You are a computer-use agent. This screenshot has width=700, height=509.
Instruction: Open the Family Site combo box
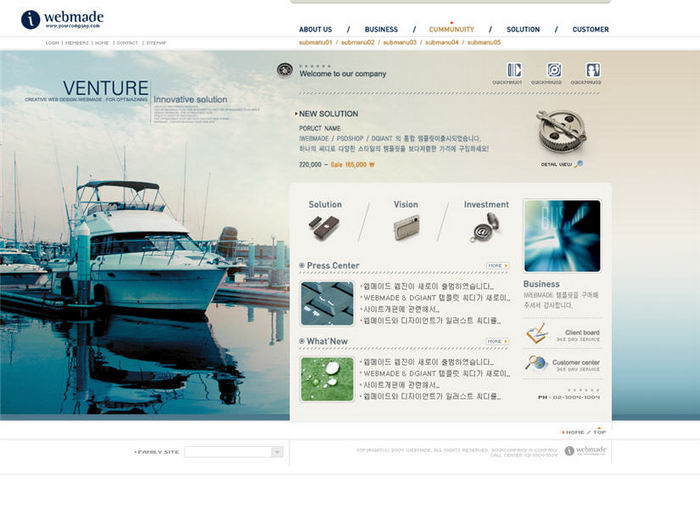(233, 452)
